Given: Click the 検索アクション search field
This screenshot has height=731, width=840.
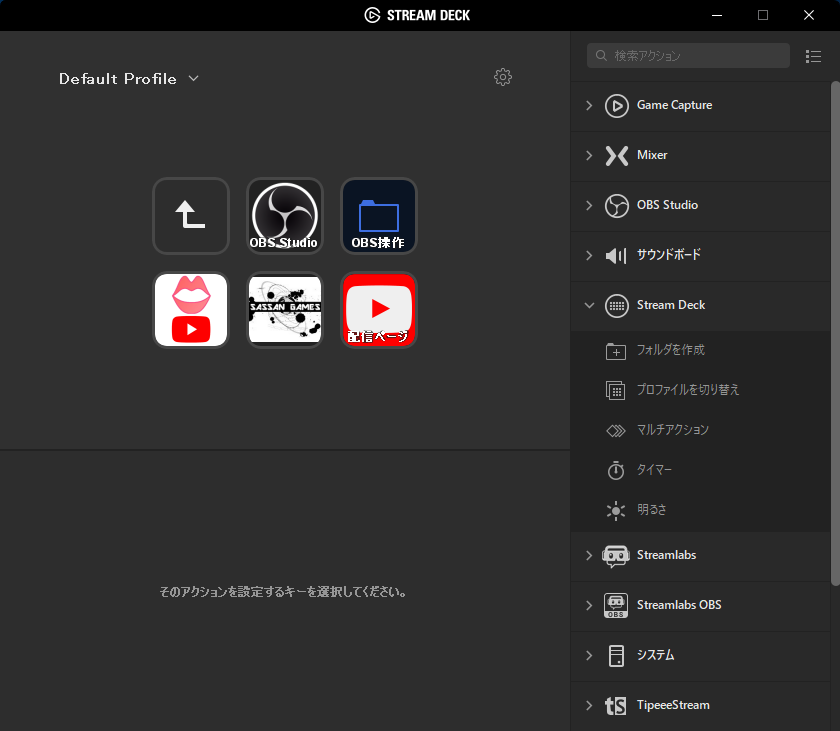Looking at the screenshot, I should 688,55.
